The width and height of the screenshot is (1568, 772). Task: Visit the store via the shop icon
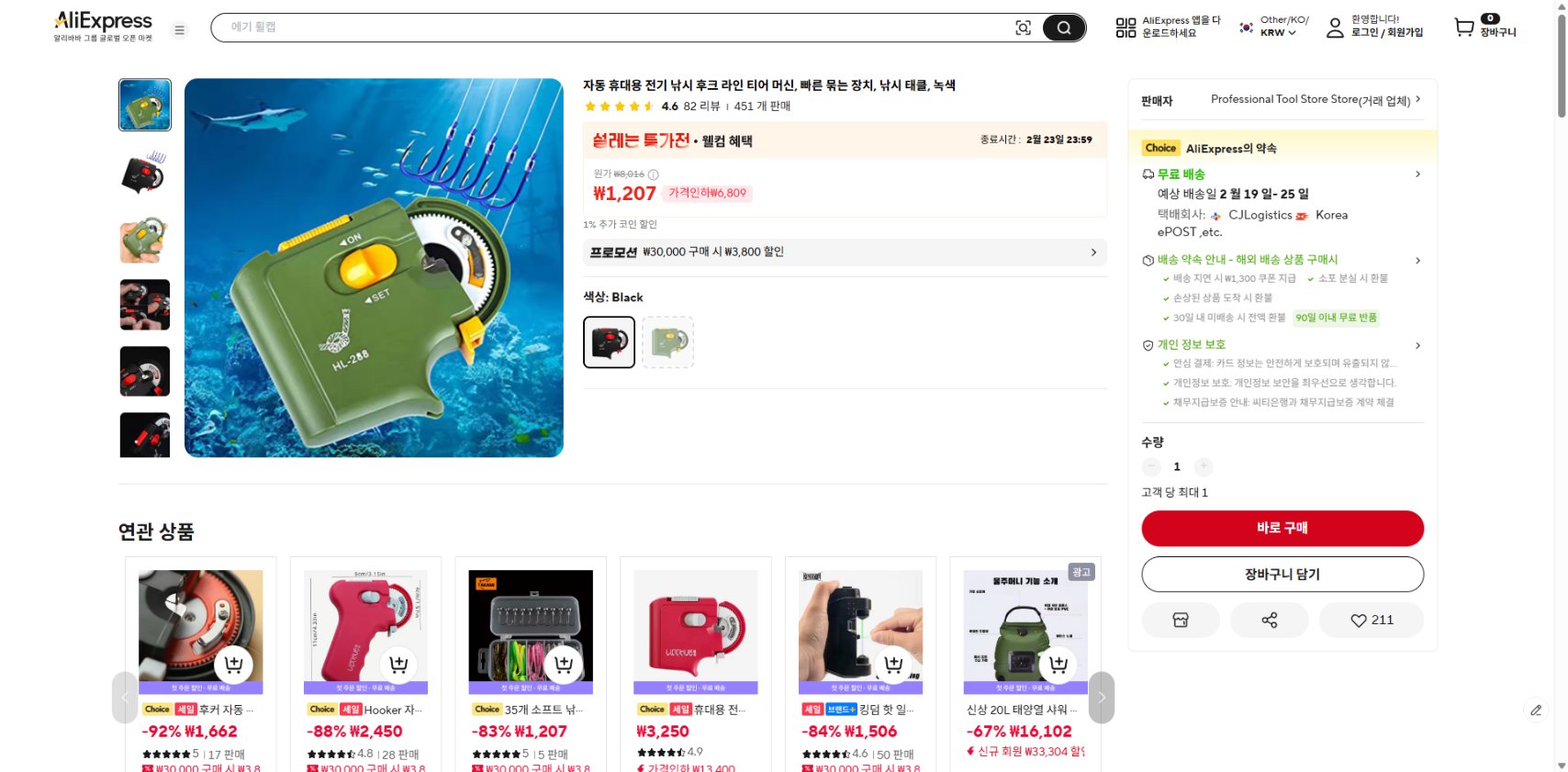click(x=1181, y=620)
